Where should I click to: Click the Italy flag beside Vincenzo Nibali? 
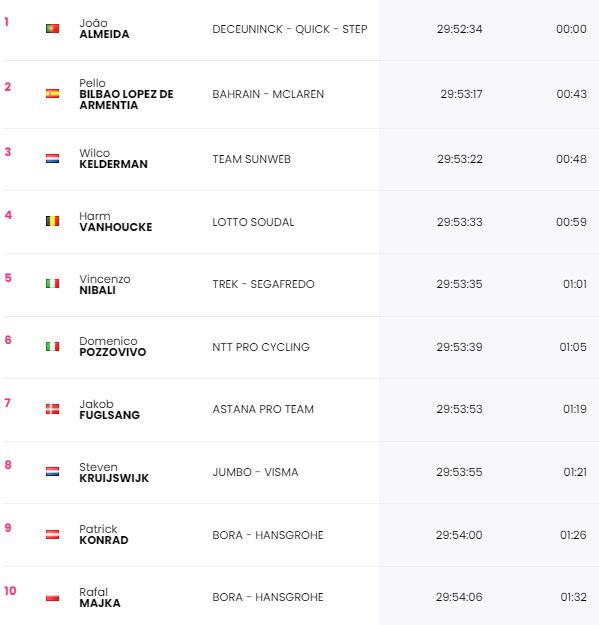[x=52, y=283]
